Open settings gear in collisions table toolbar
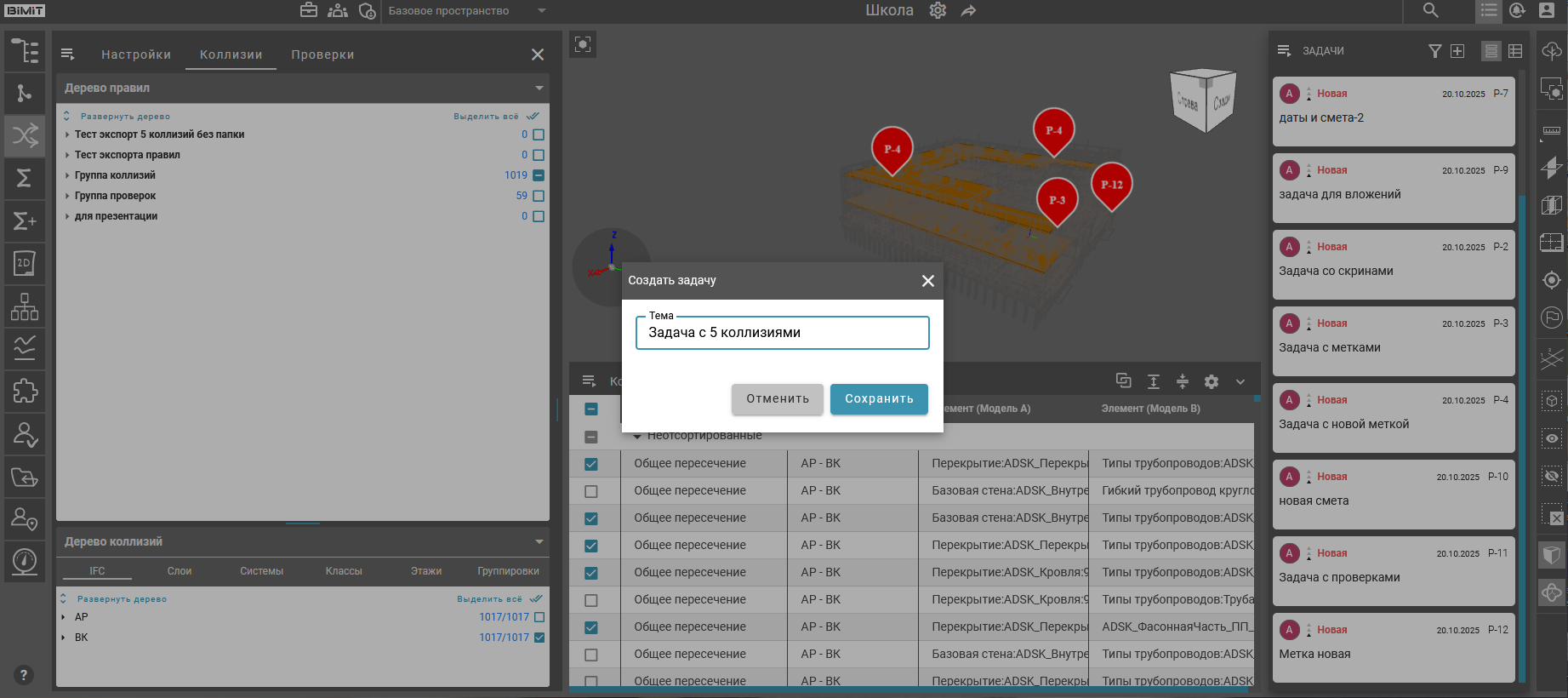Screen dimensions: 1568x698 point(1212,382)
